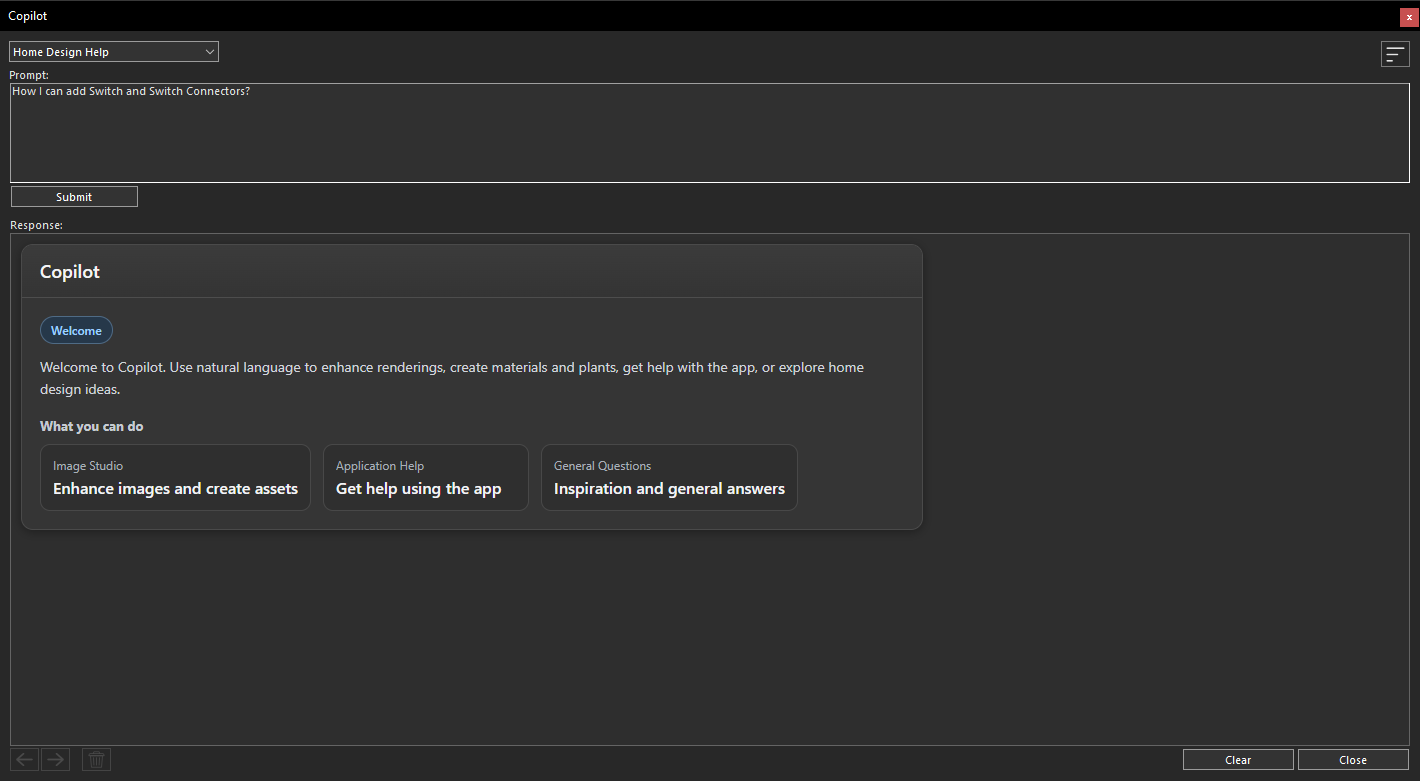This screenshot has height=781, width=1420.
Task: Open the options menu icon at top right
Action: pyautogui.click(x=1395, y=54)
